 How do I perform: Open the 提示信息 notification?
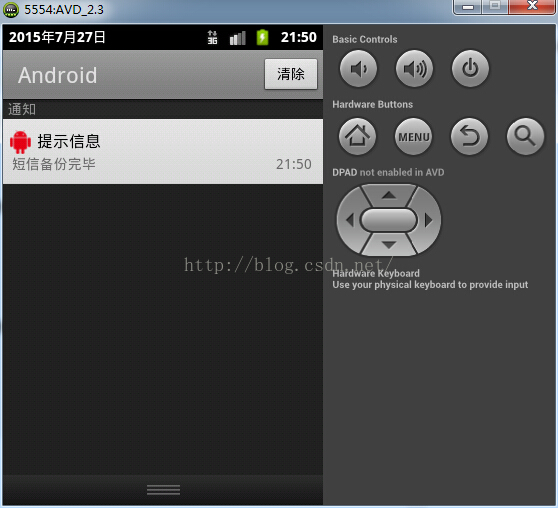point(163,152)
